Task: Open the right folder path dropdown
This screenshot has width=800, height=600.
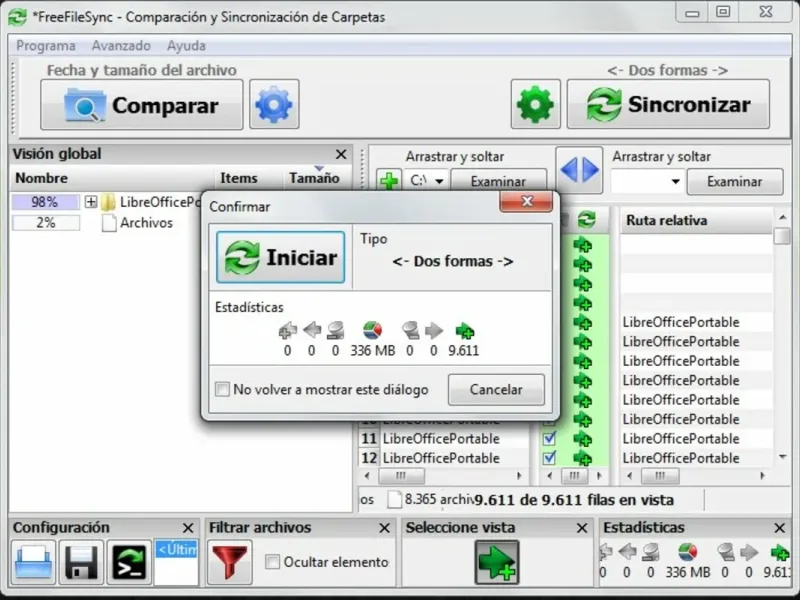Action: pyautogui.click(x=676, y=182)
